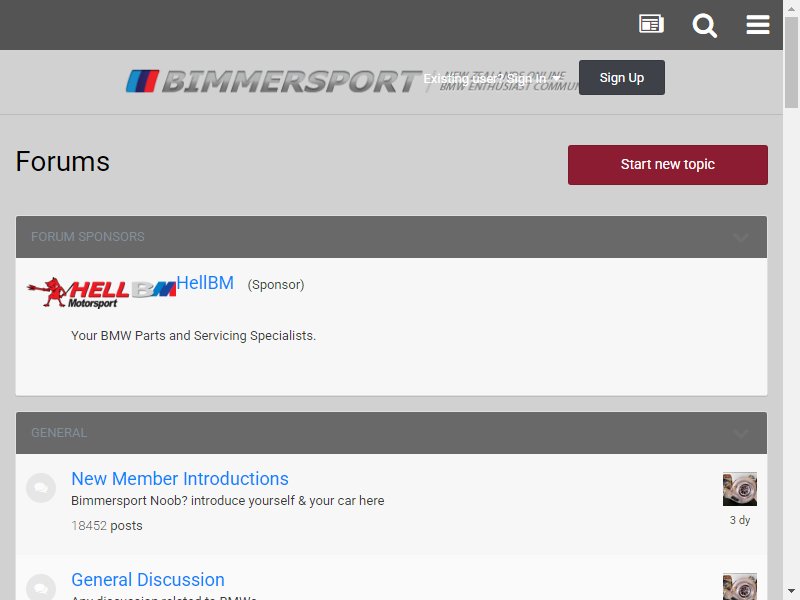Open the Existing user Sign In dropdown
800x600 pixels.
pos(492,79)
